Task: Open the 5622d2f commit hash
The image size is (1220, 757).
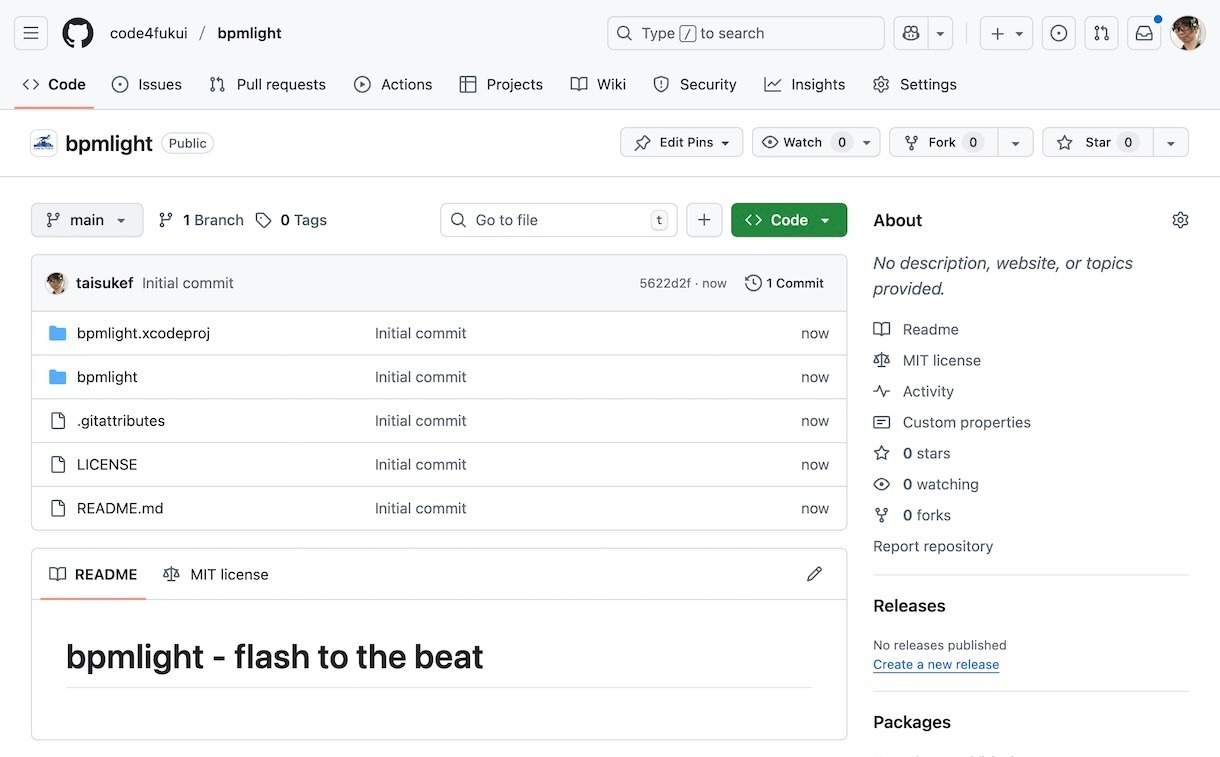Action: tap(665, 283)
